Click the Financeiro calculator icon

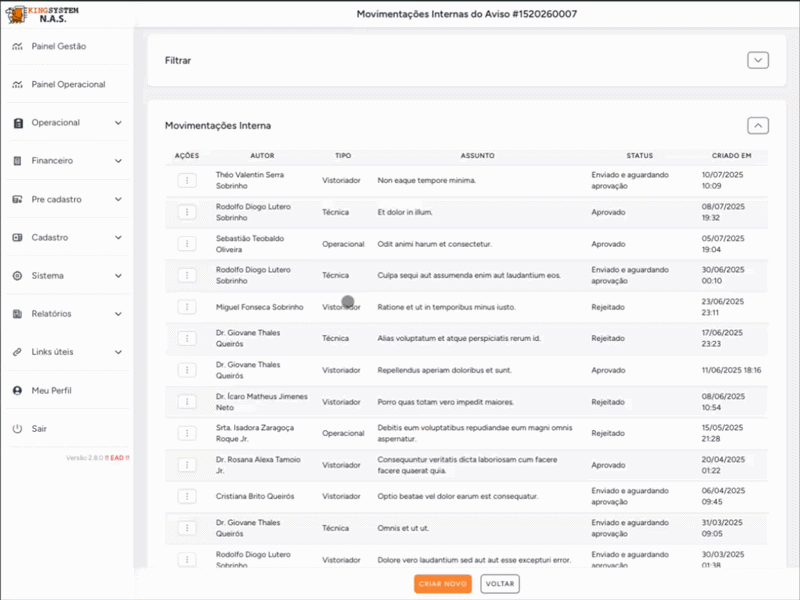(x=17, y=161)
